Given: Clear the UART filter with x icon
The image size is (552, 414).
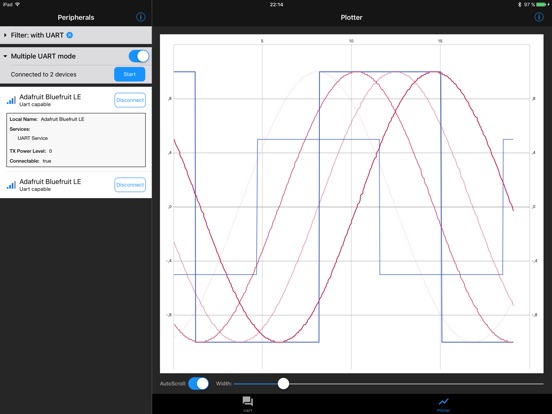Looking at the screenshot, I should [70, 35].
